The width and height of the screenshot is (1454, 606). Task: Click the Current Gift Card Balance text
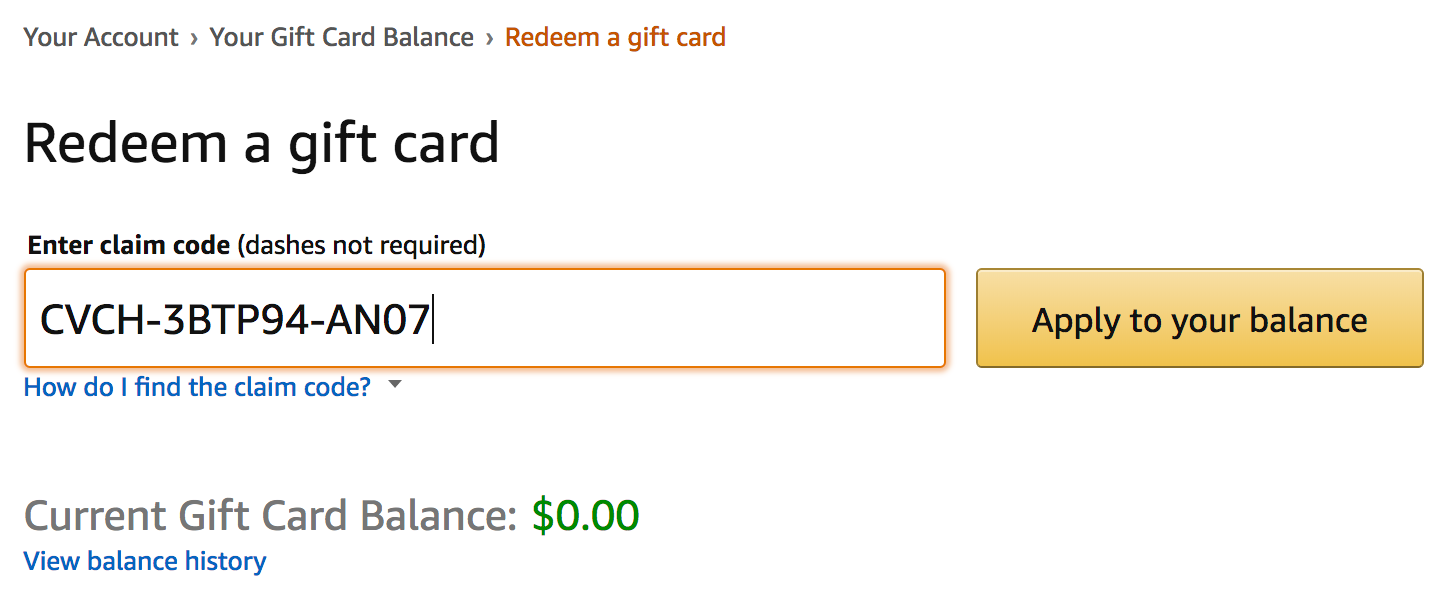pyautogui.click(x=270, y=515)
